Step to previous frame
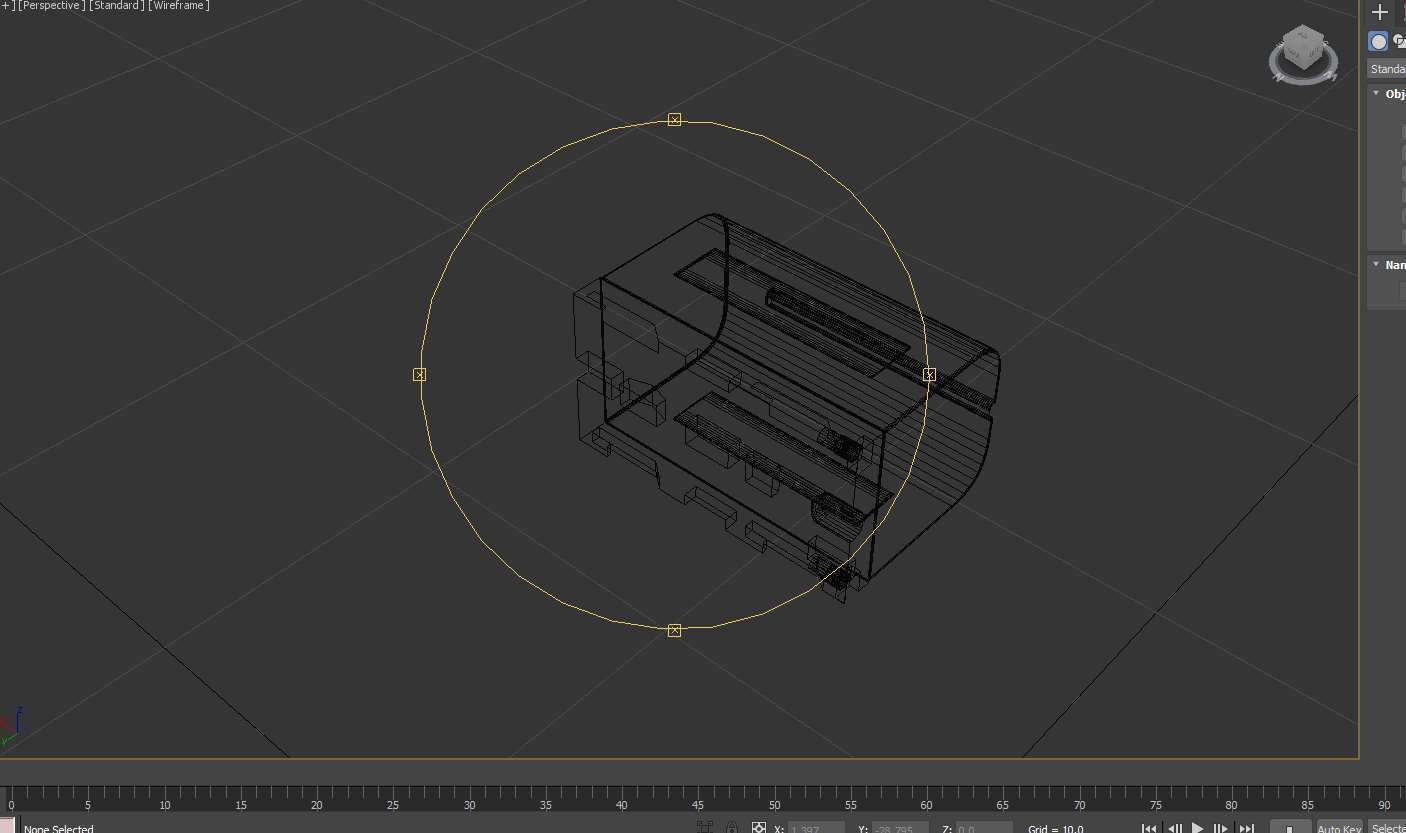The height and width of the screenshot is (833, 1406). 1175,828
